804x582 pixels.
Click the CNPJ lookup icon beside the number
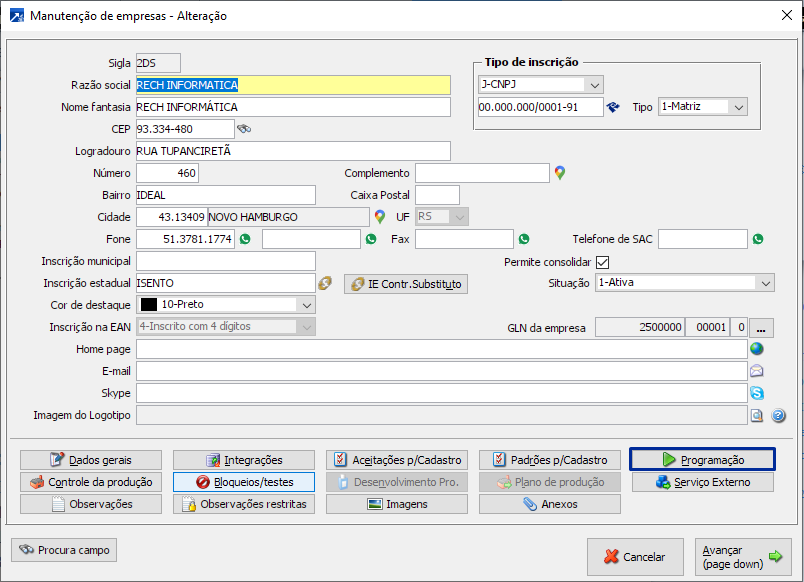[x=613, y=107]
